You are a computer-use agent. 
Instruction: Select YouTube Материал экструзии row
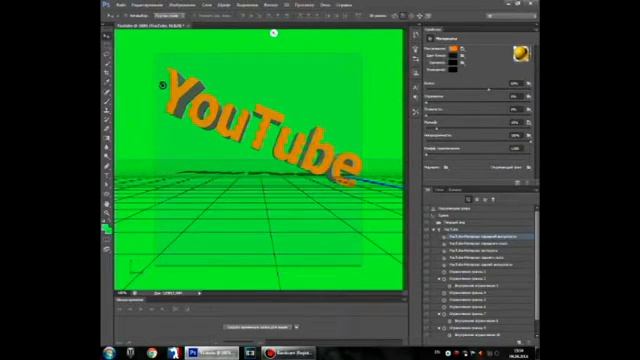[x=473, y=251]
